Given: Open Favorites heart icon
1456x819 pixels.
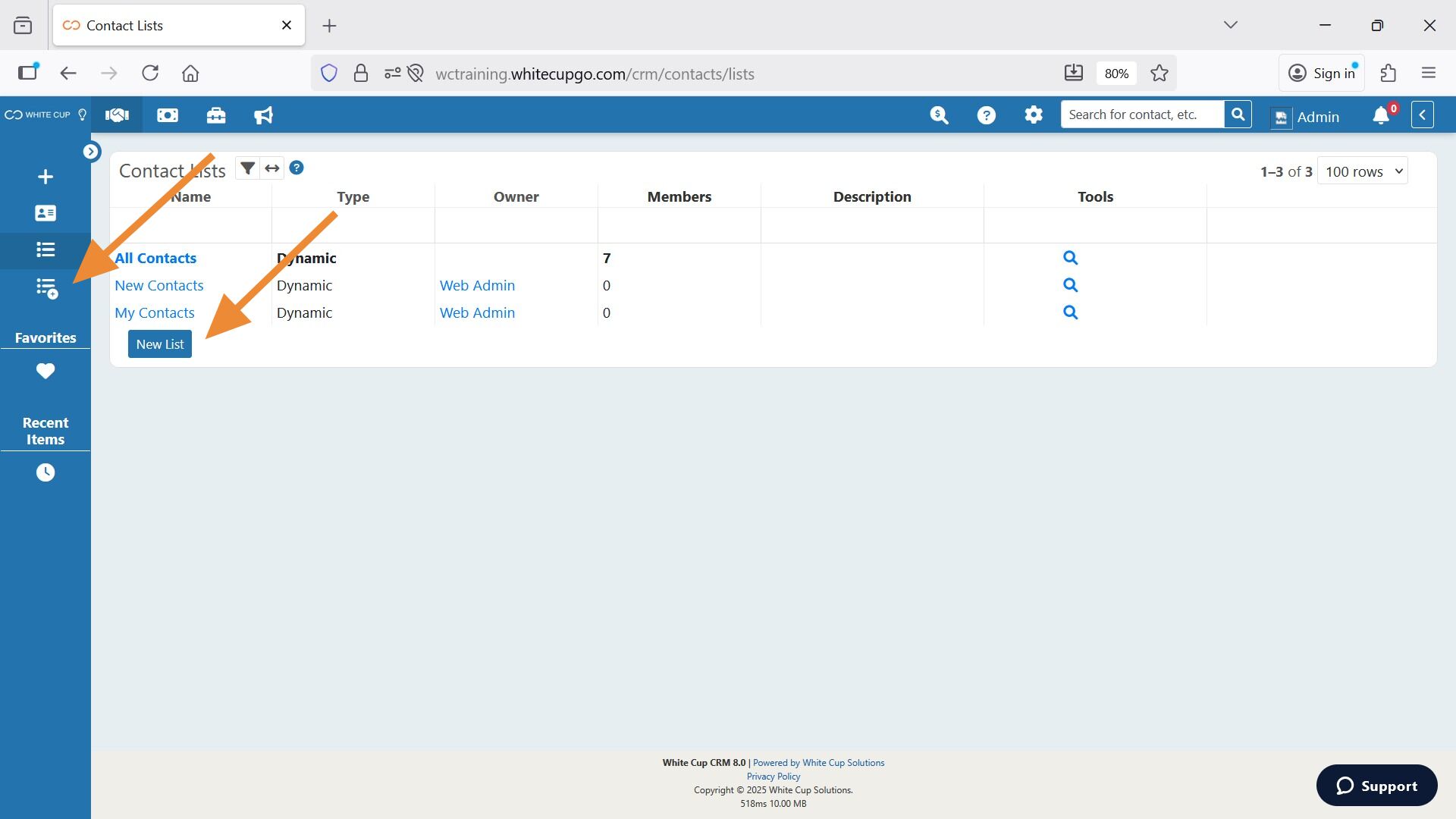Looking at the screenshot, I should click(45, 371).
